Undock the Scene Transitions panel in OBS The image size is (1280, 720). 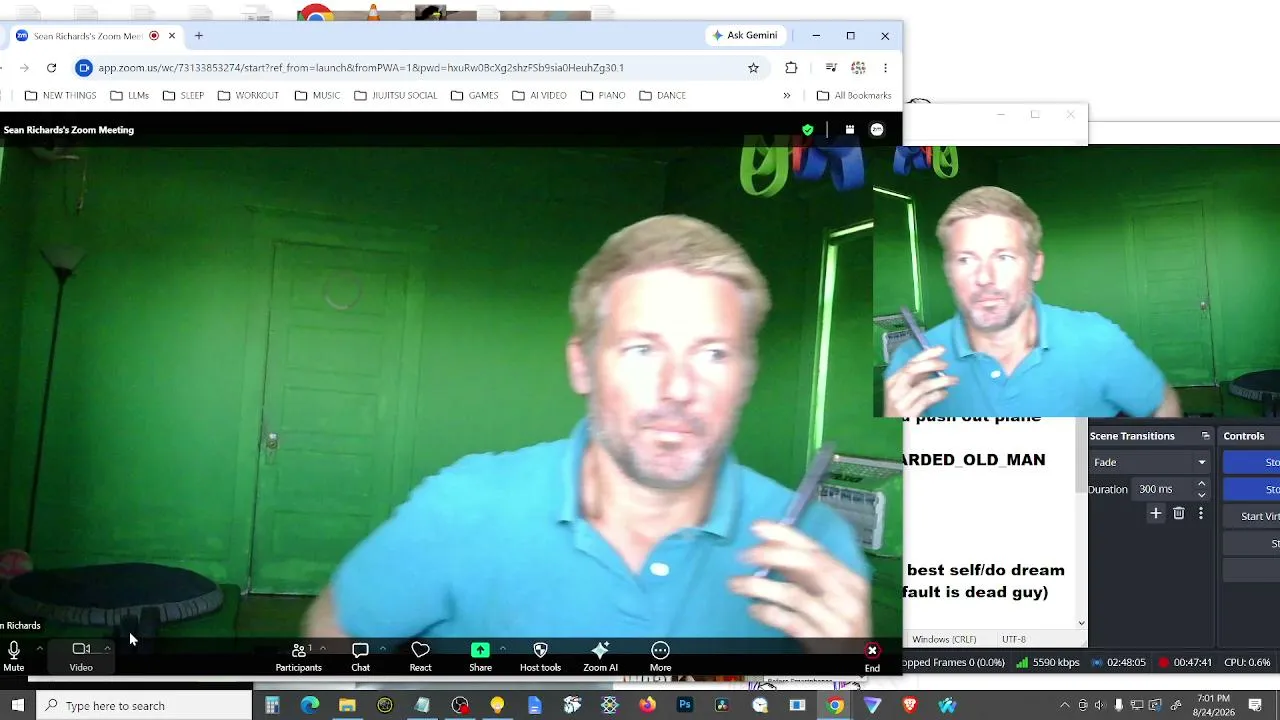pos(1205,436)
